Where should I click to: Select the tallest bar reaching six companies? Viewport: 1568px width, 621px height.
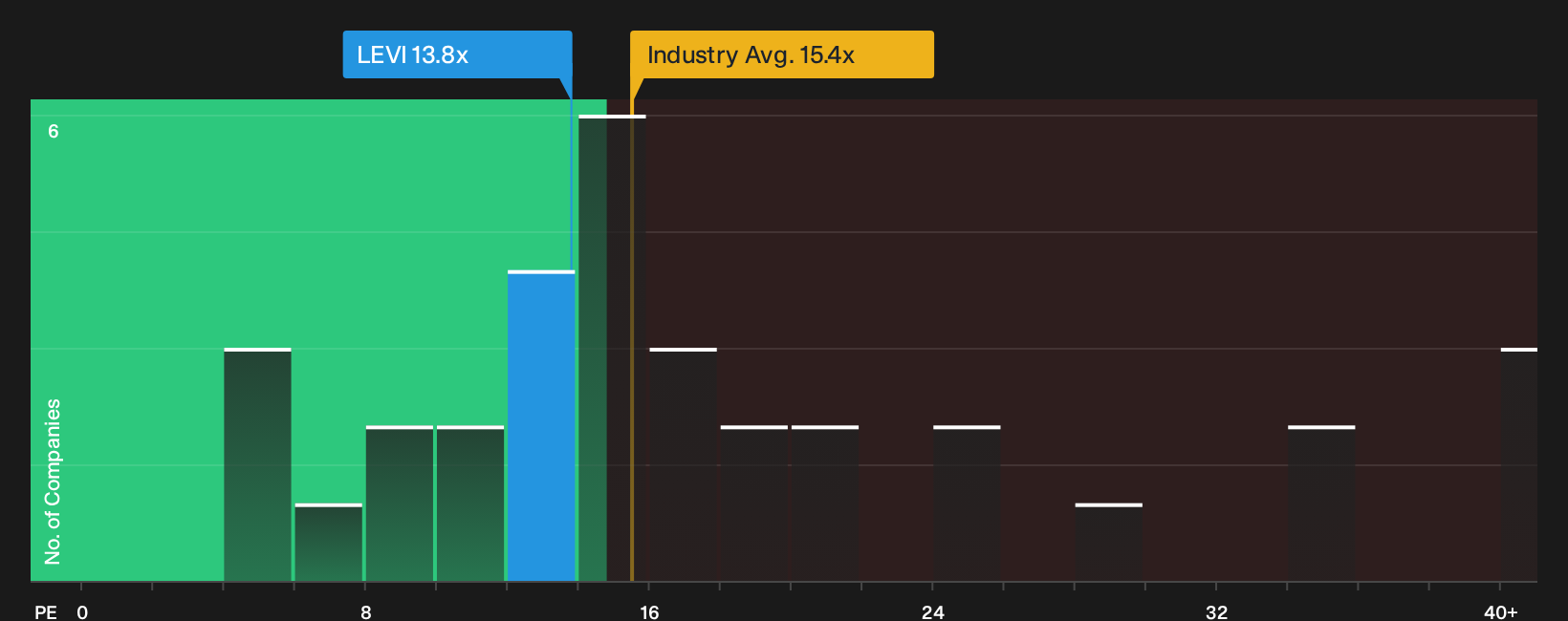[612, 349]
